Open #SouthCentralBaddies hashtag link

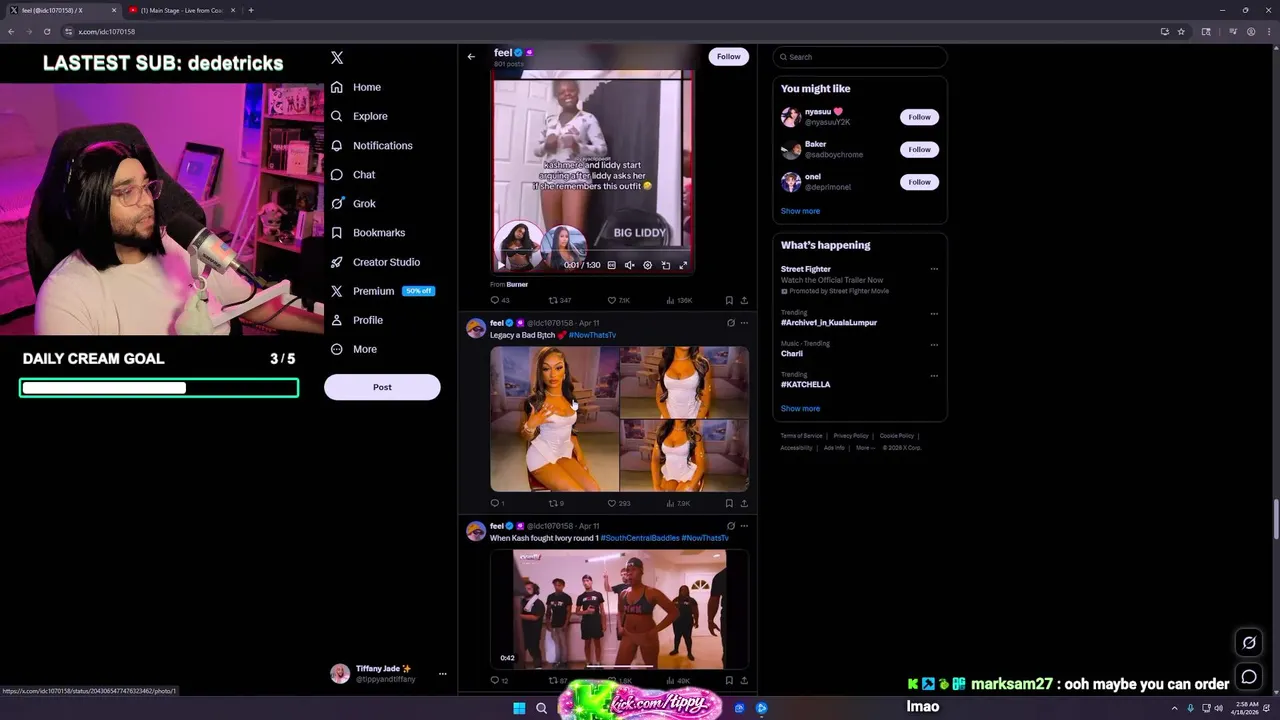pyautogui.click(x=640, y=538)
